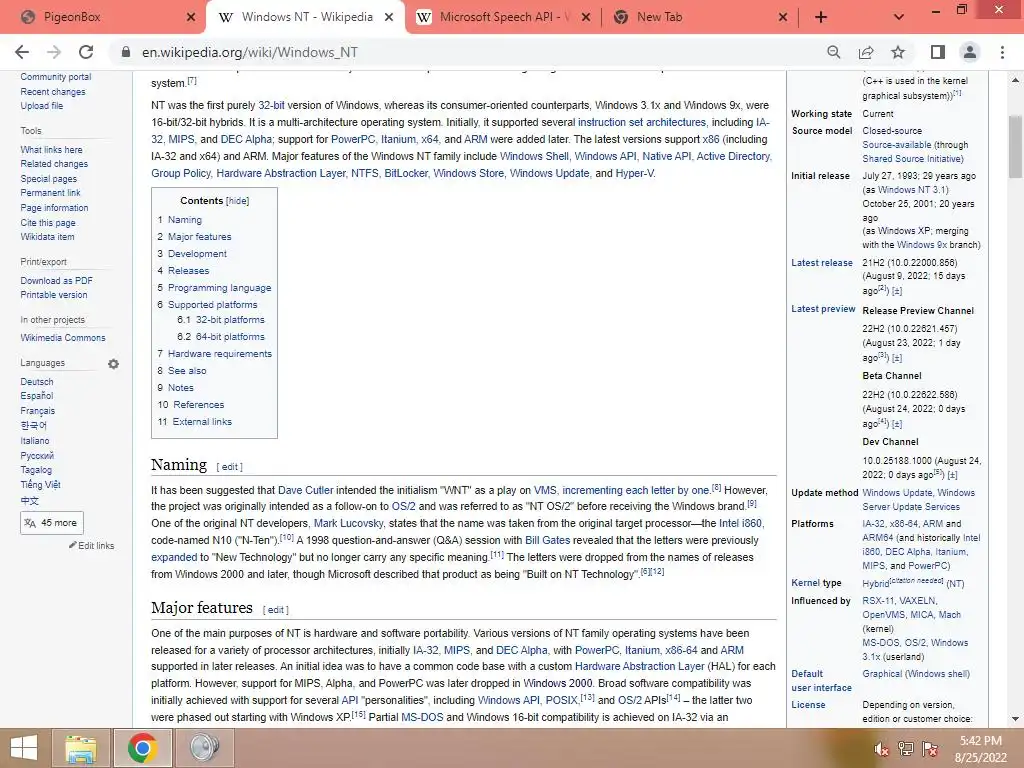Screen dimensions: 1024x768
Task: Open the Action Center flag icon
Action: pyautogui.click(x=930, y=749)
